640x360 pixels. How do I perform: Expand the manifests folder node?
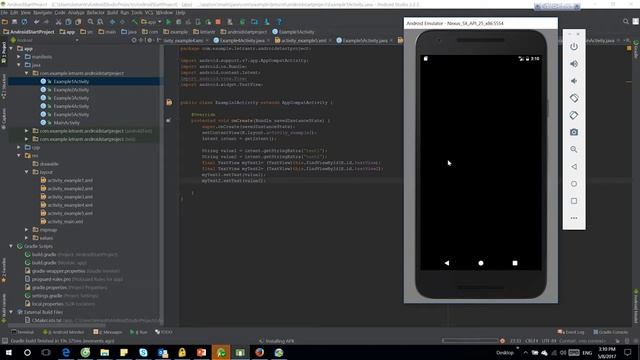tap(19, 57)
